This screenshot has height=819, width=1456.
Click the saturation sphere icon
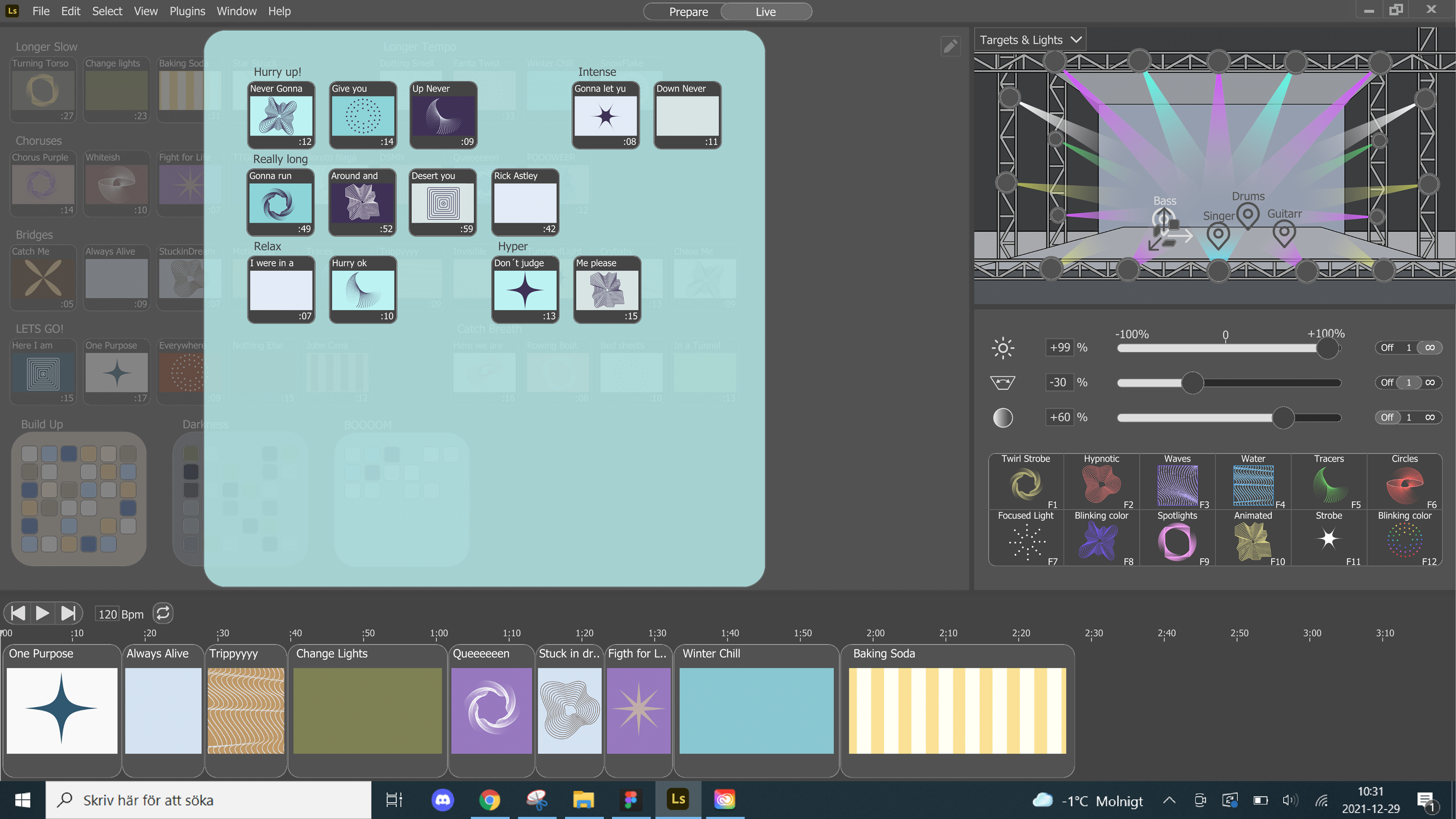[x=1003, y=418]
